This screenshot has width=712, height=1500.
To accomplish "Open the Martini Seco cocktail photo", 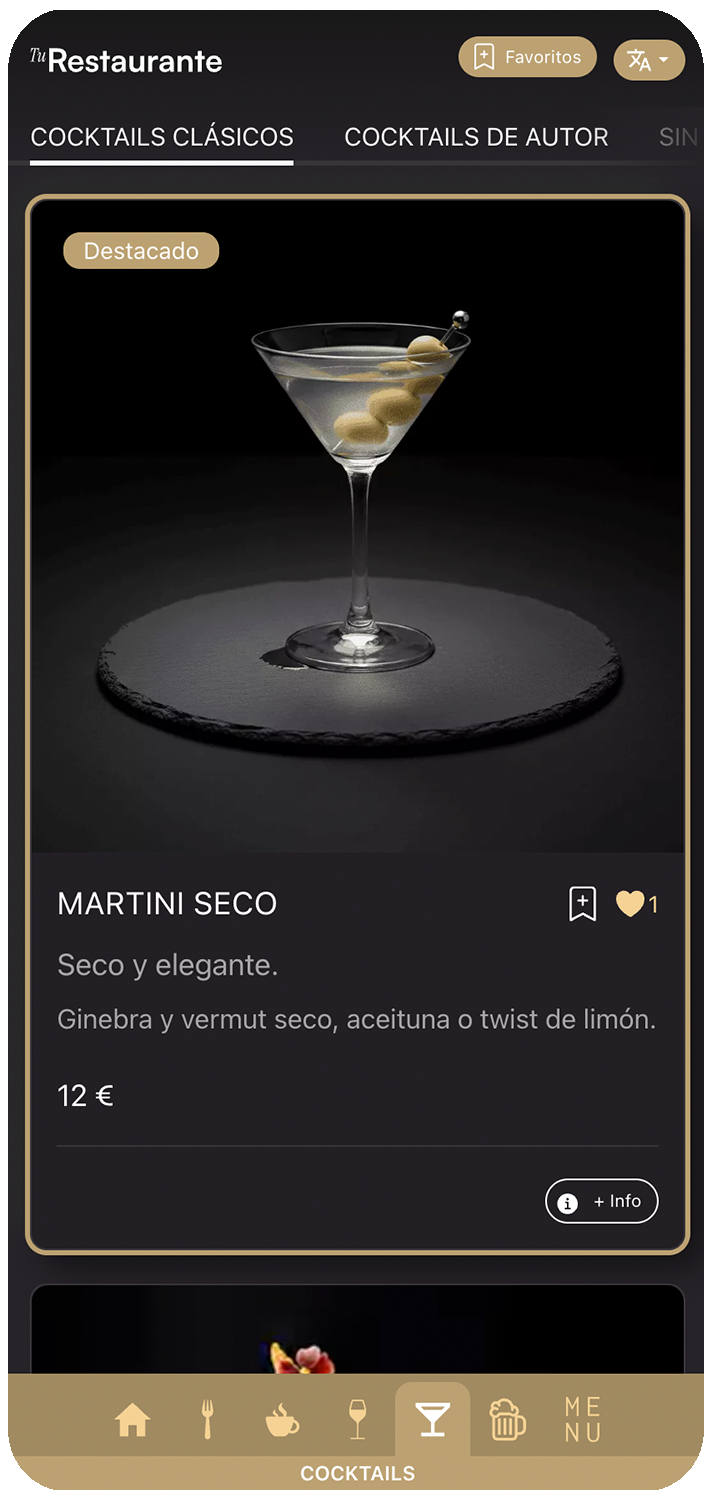I will coord(358,527).
